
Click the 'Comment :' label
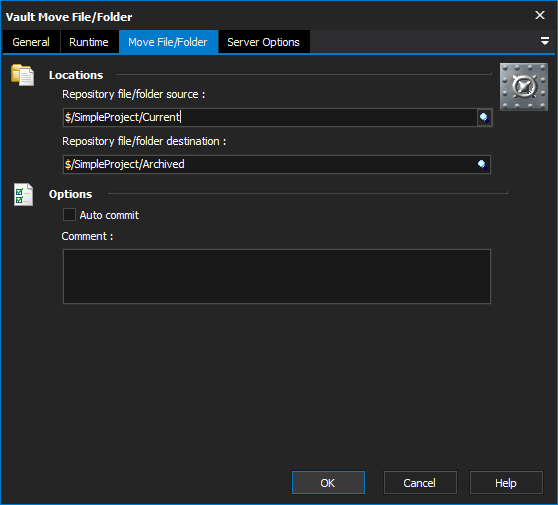[87, 236]
